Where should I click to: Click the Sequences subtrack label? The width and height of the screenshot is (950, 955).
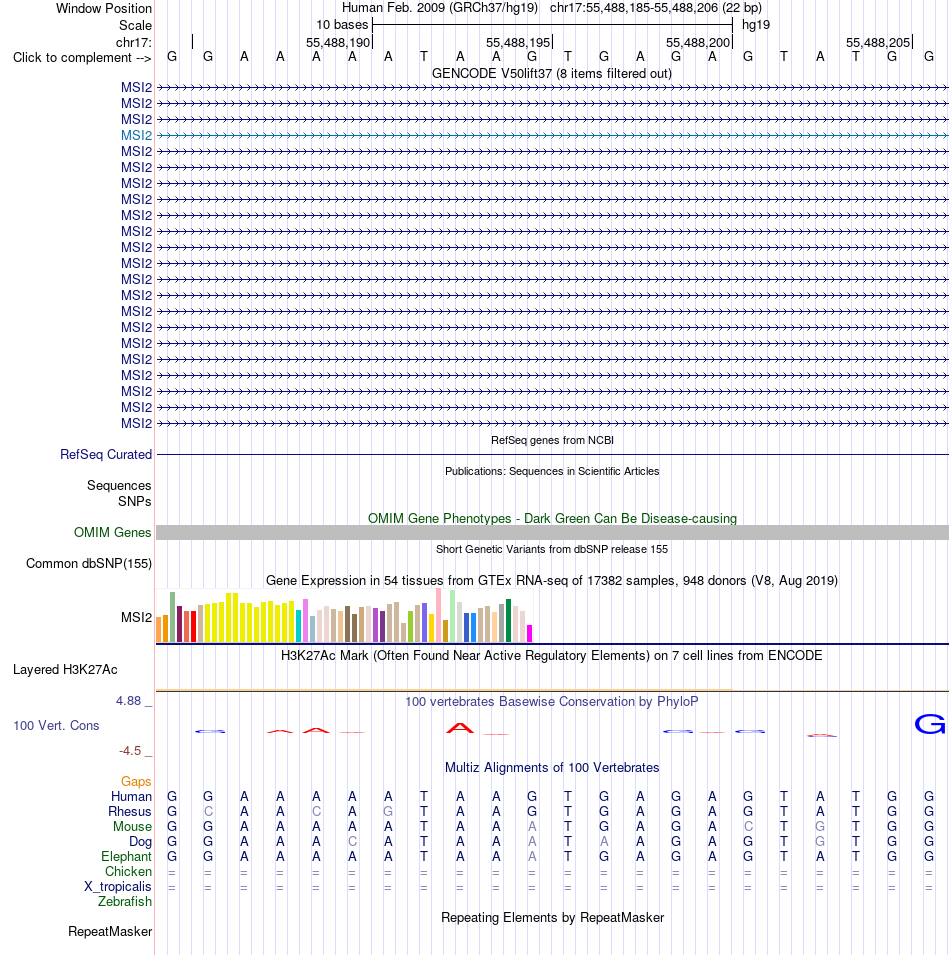coord(119,485)
